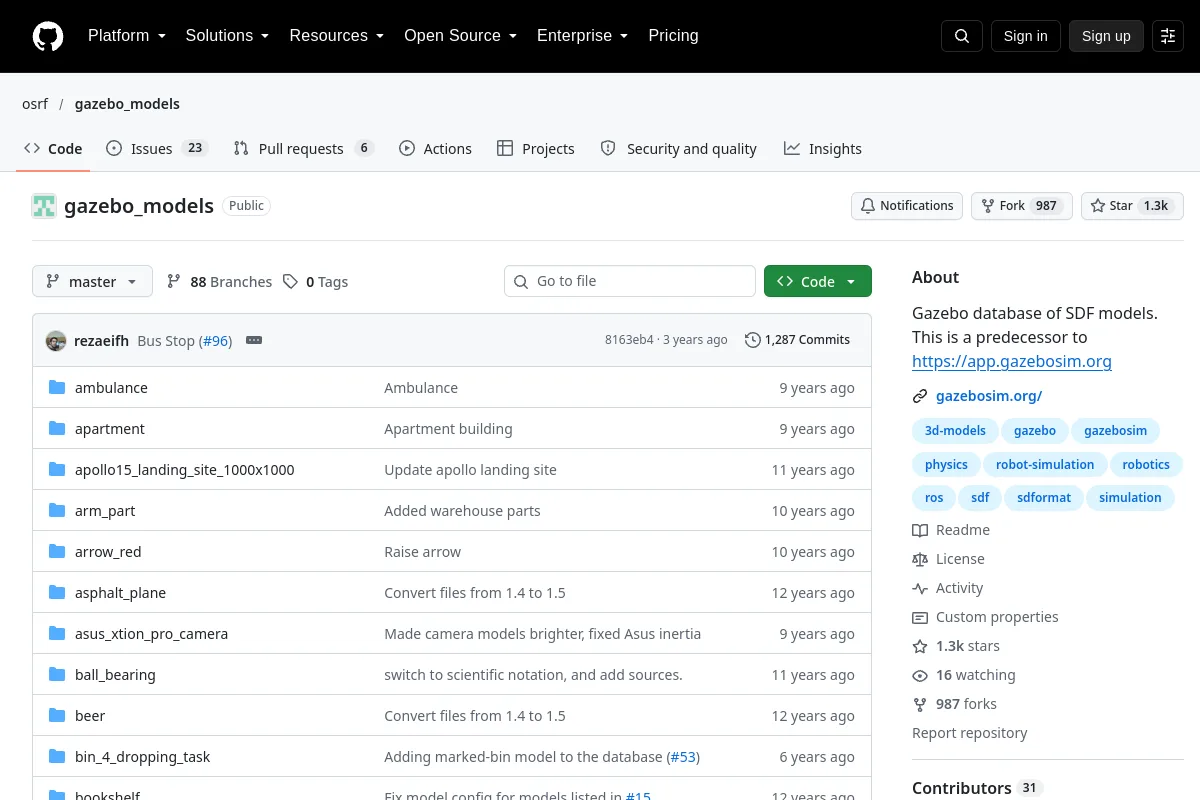
Task: Click 987 forks in About sidebar
Action: coord(954,704)
